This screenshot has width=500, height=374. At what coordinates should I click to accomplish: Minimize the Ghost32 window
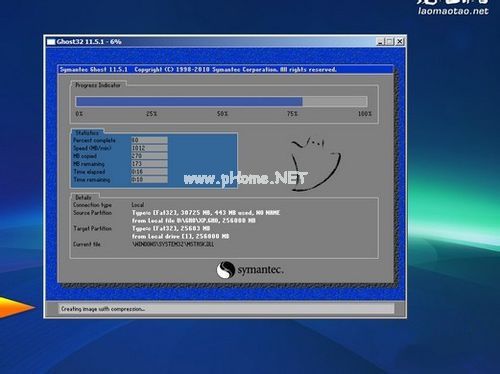pos(381,42)
